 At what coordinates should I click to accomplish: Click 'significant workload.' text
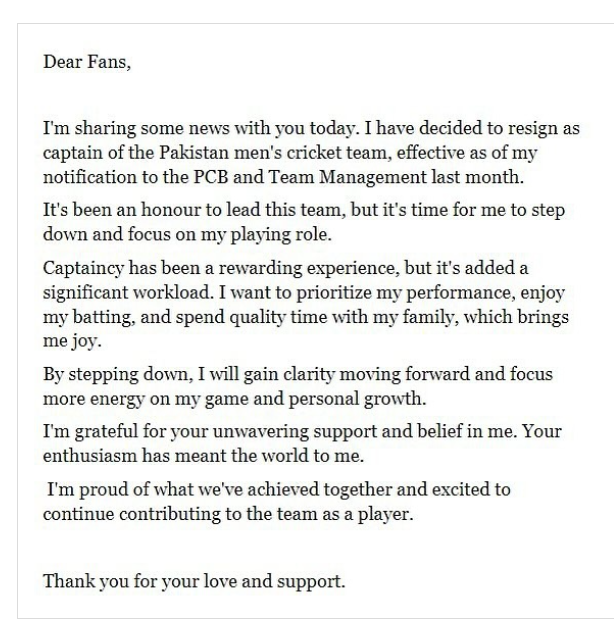tap(128, 293)
